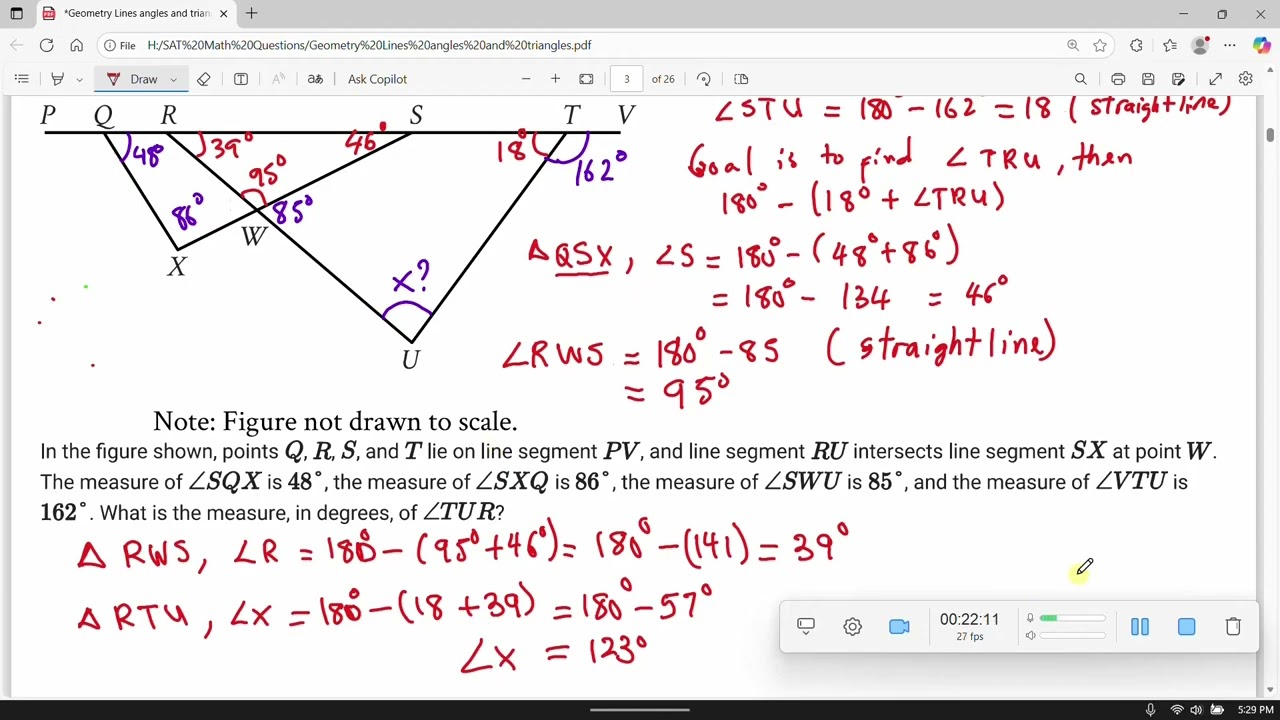Image resolution: width=1280 pixels, height=720 pixels.
Task: Print the PDF document
Action: 1118,79
